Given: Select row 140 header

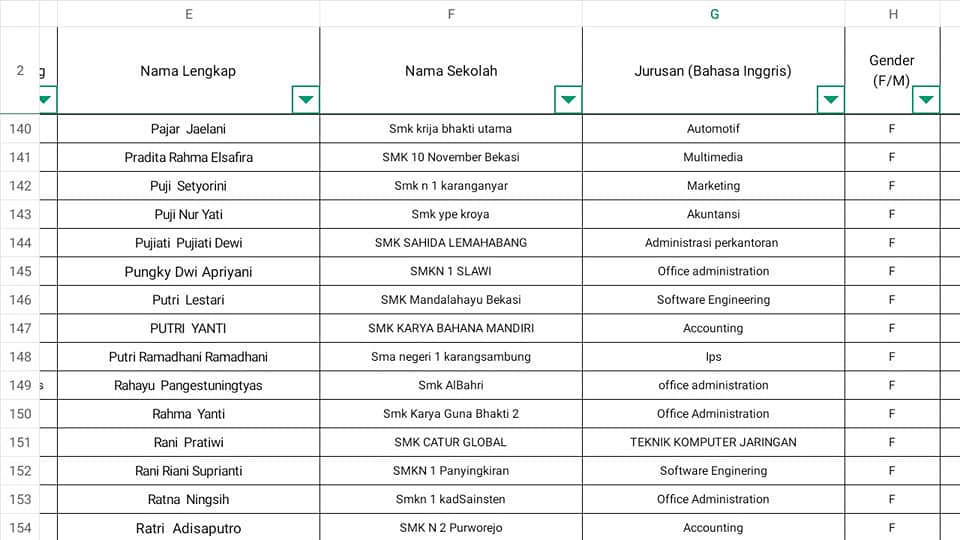Looking at the screenshot, I should tap(20, 129).
